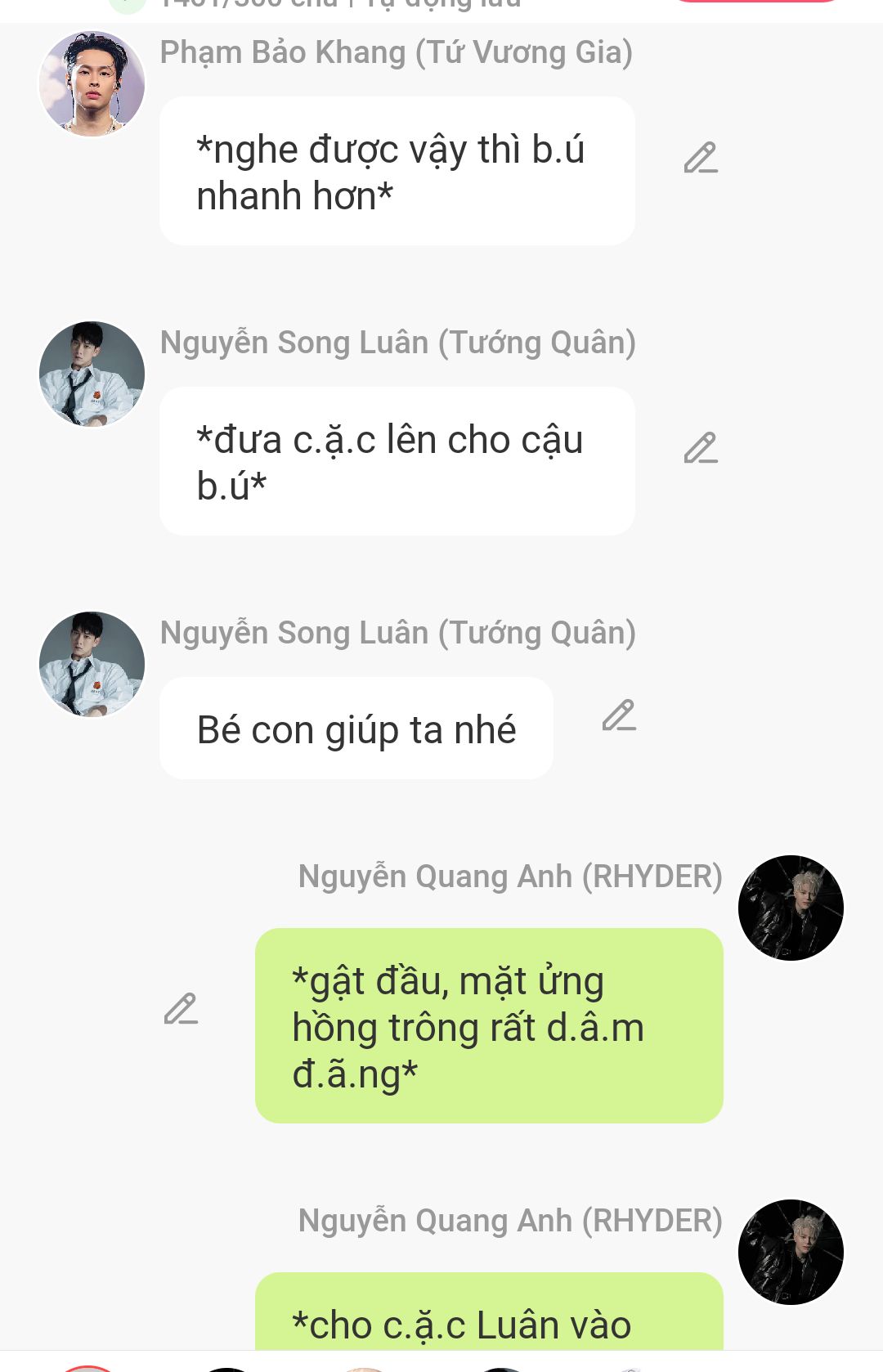Tap the Nguyễn Quang Anh (RHYDER) name above the "gật đầu" bubble
Screen dimensions: 883x1372
510,877
